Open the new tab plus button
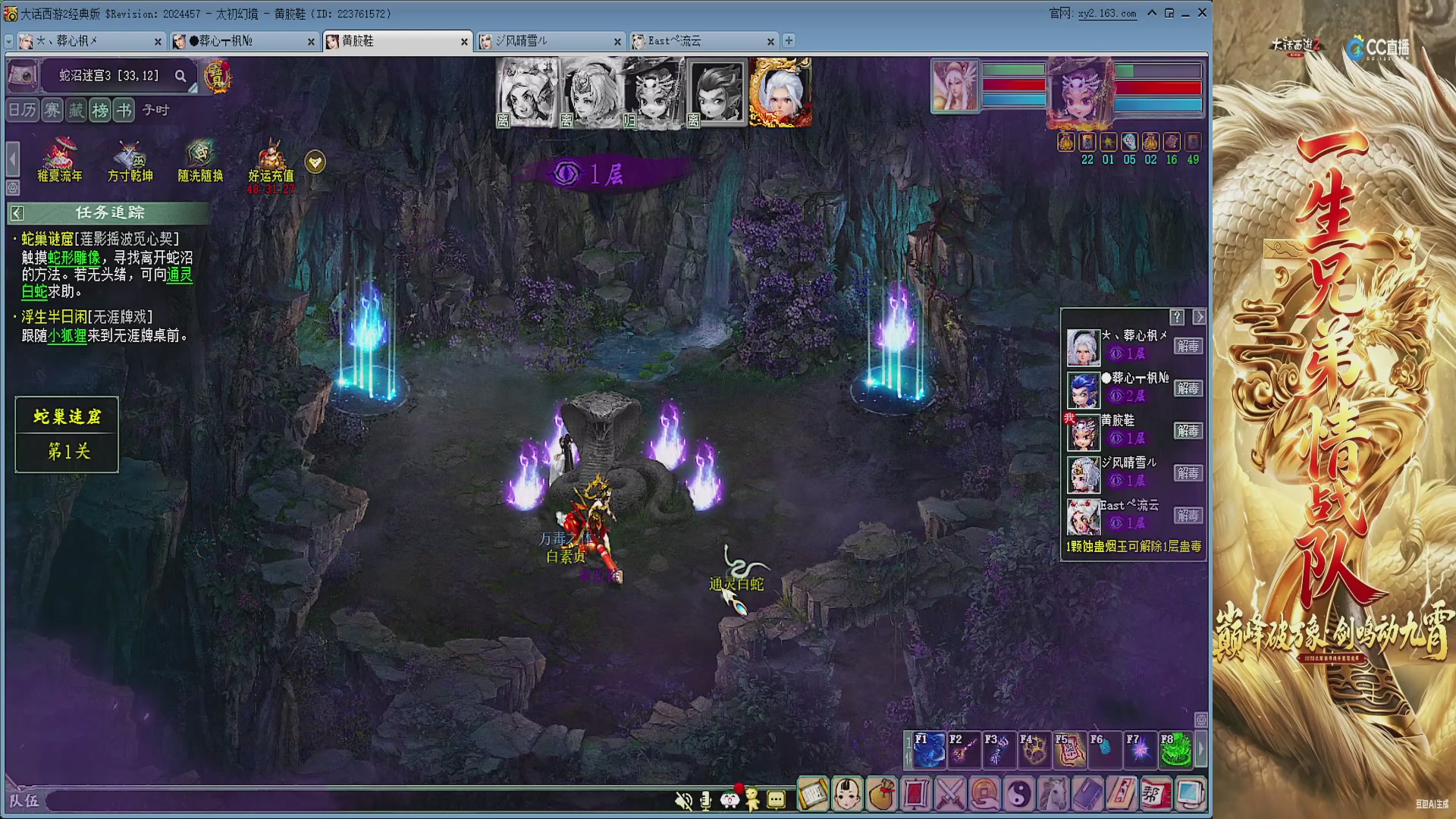The width and height of the screenshot is (1456, 819). tap(789, 41)
